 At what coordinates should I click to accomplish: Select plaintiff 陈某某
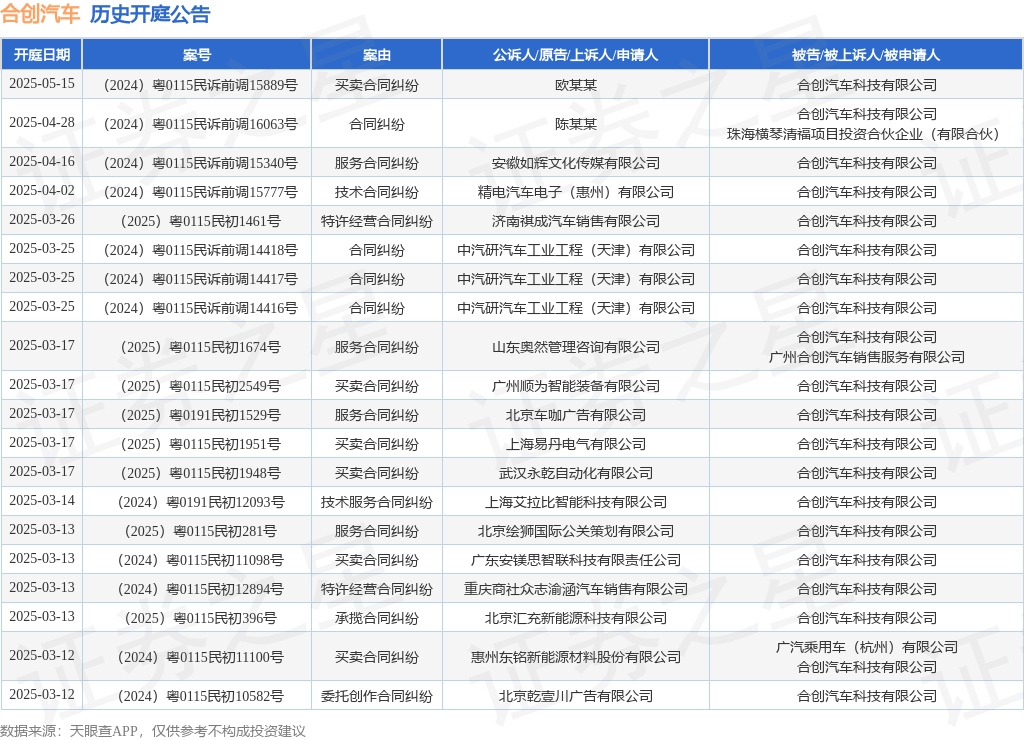[575, 124]
